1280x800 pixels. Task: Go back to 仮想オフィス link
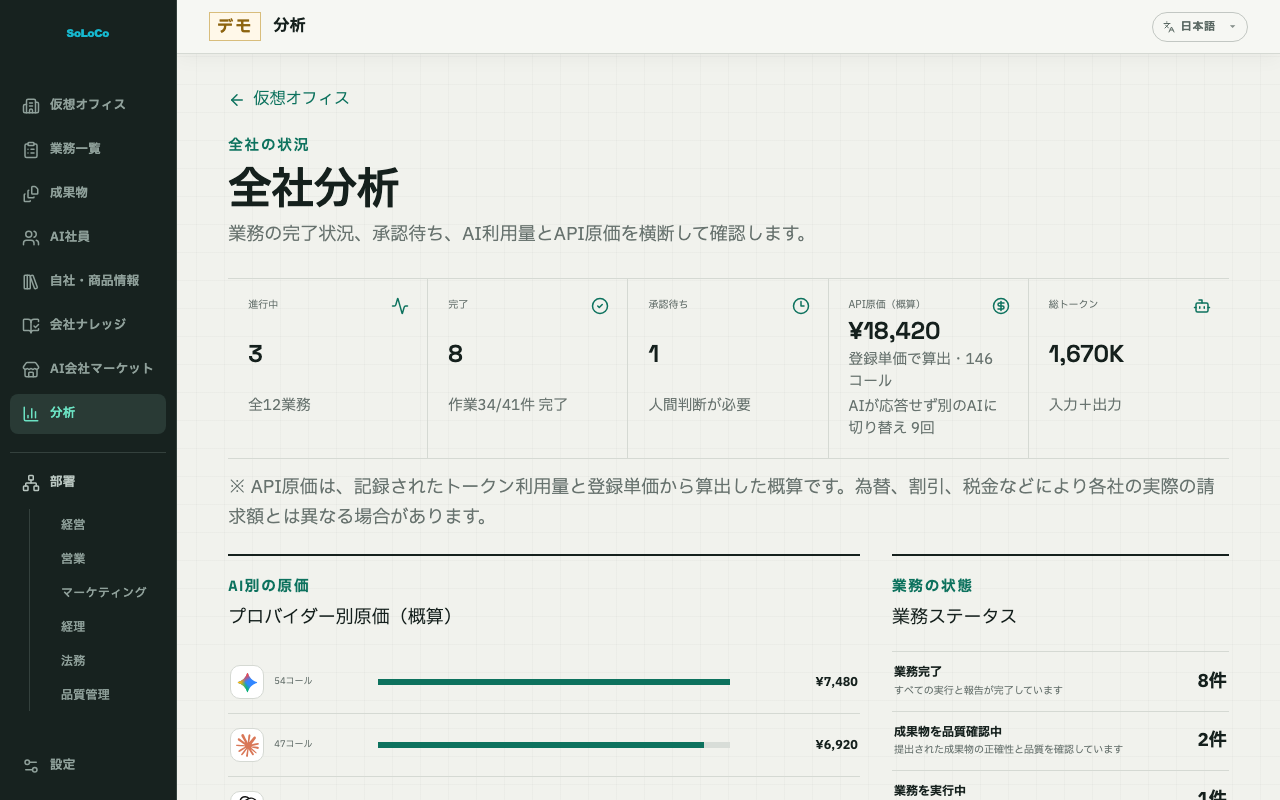pos(289,98)
